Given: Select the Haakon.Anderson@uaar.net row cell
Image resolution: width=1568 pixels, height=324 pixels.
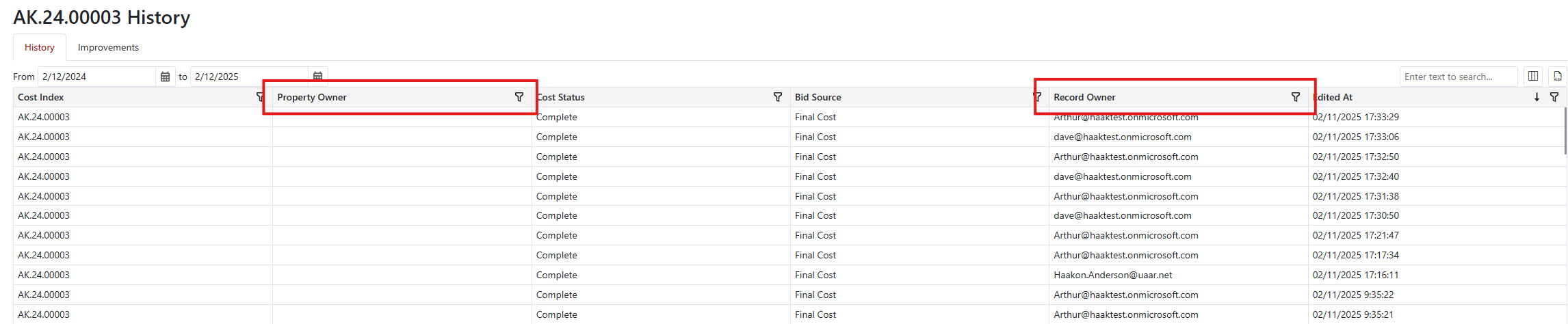Looking at the screenshot, I should point(1112,275).
